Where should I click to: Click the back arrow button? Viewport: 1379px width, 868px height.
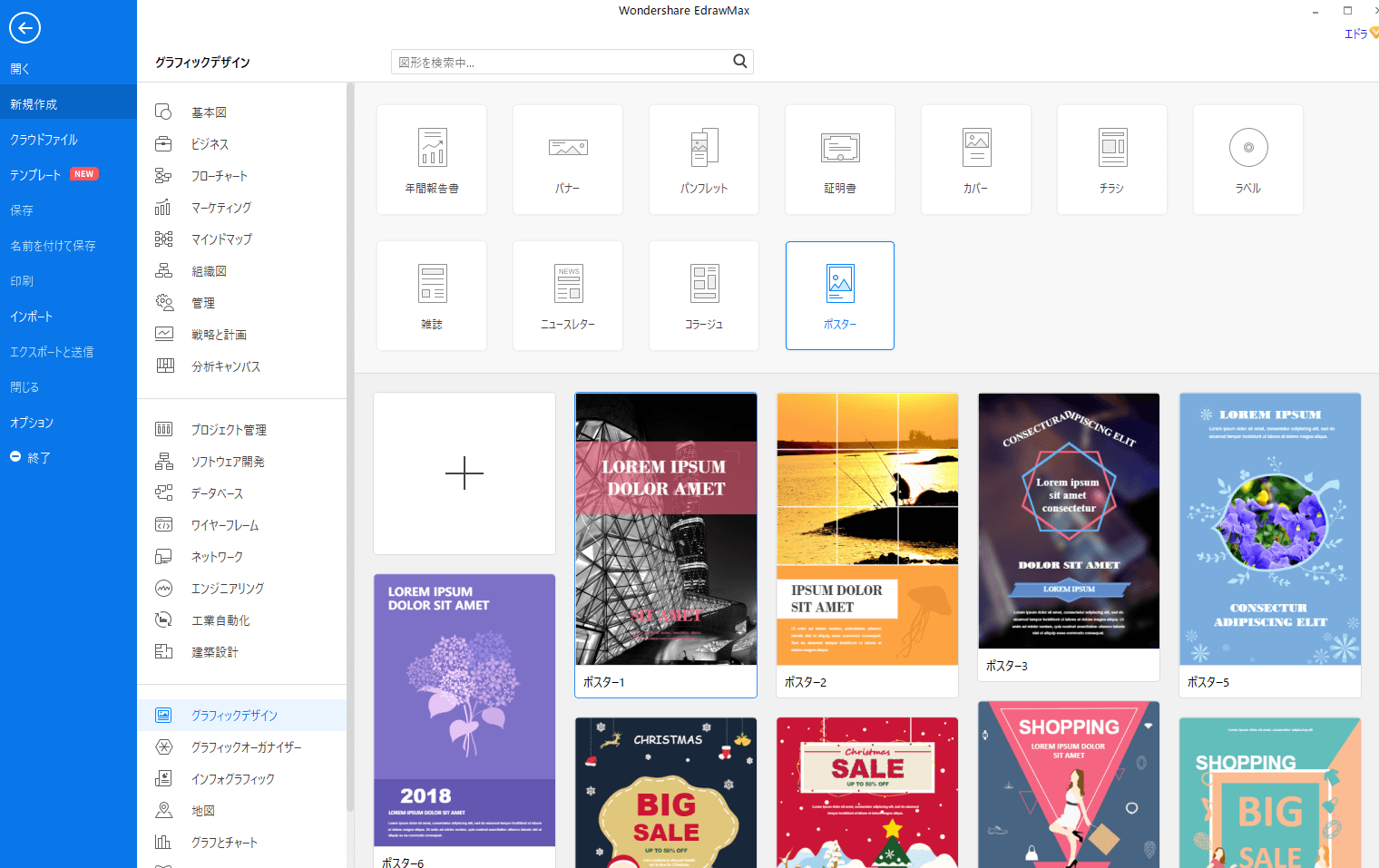click(x=24, y=27)
